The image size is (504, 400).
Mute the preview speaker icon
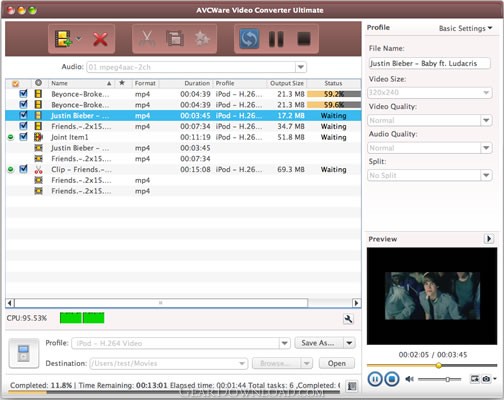pos(409,379)
